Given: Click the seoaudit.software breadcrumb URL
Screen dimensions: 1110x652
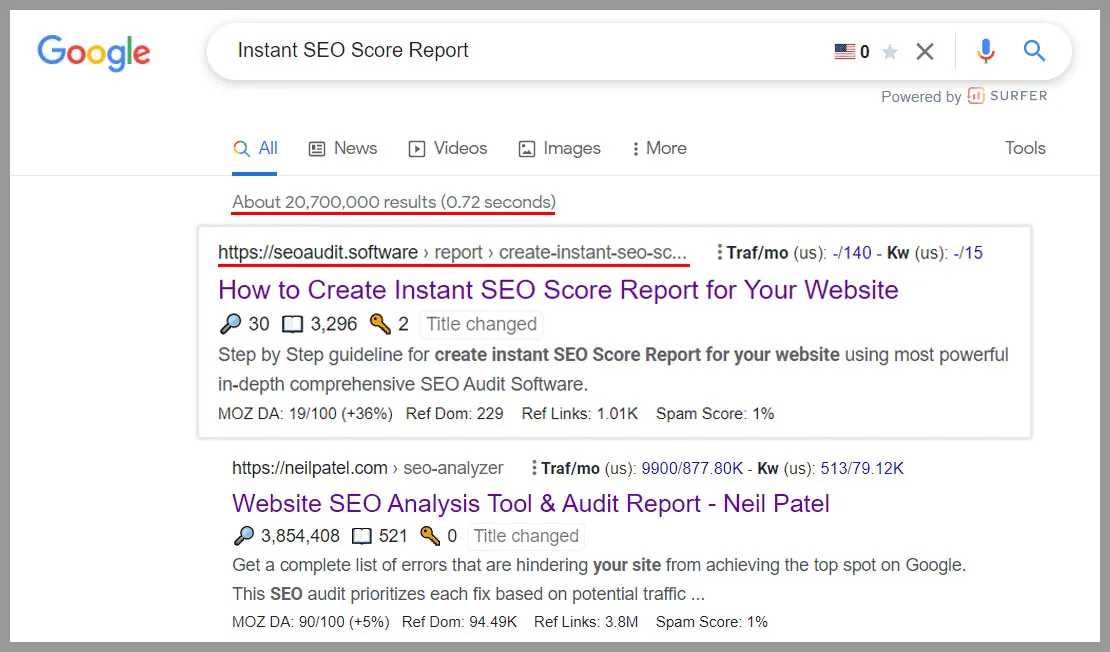Looking at the screenshot, I should (x=452, y=253).
